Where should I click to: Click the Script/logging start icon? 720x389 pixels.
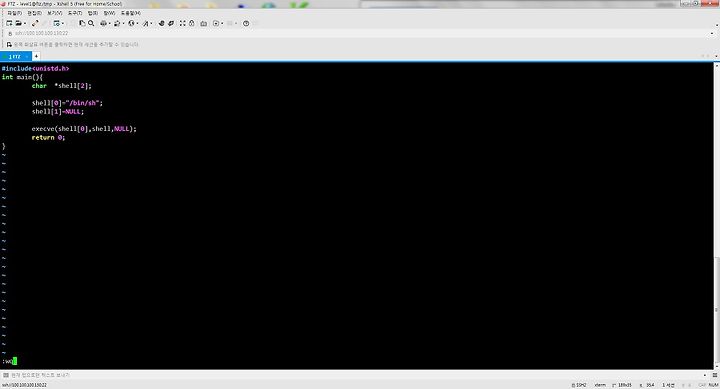[216, 23]
